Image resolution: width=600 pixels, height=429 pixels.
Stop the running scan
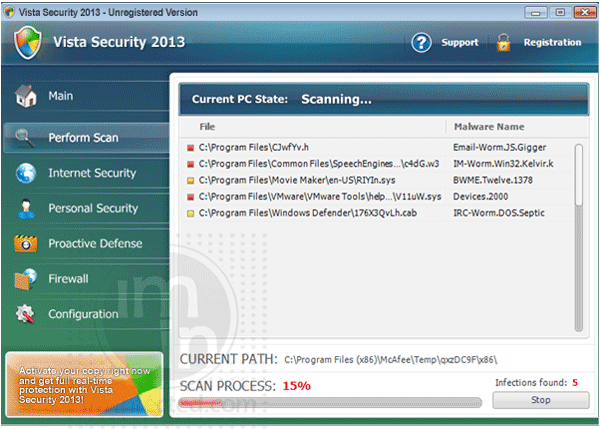click(541, 400)
